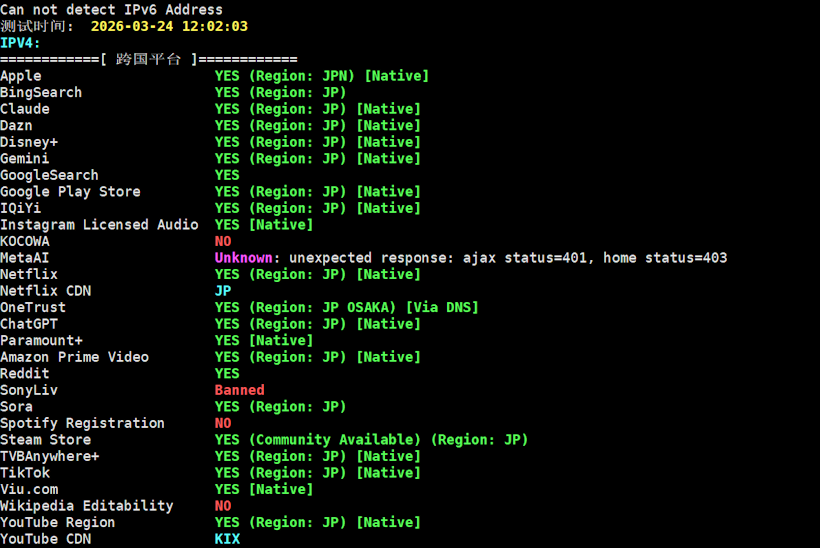Click the Region: JPN result for Apple
This screenshot has width=820, height=548.
pos(302,76)
